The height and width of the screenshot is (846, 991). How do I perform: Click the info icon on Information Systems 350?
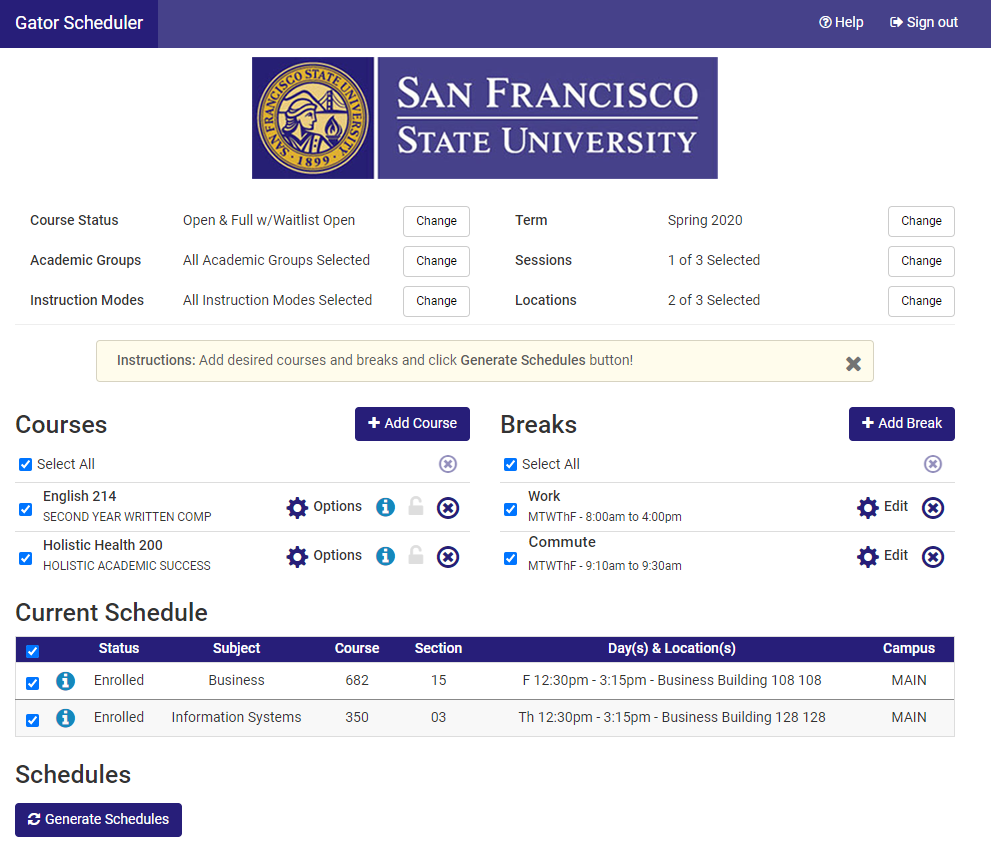pyautogui.click(x=66, y=717)
